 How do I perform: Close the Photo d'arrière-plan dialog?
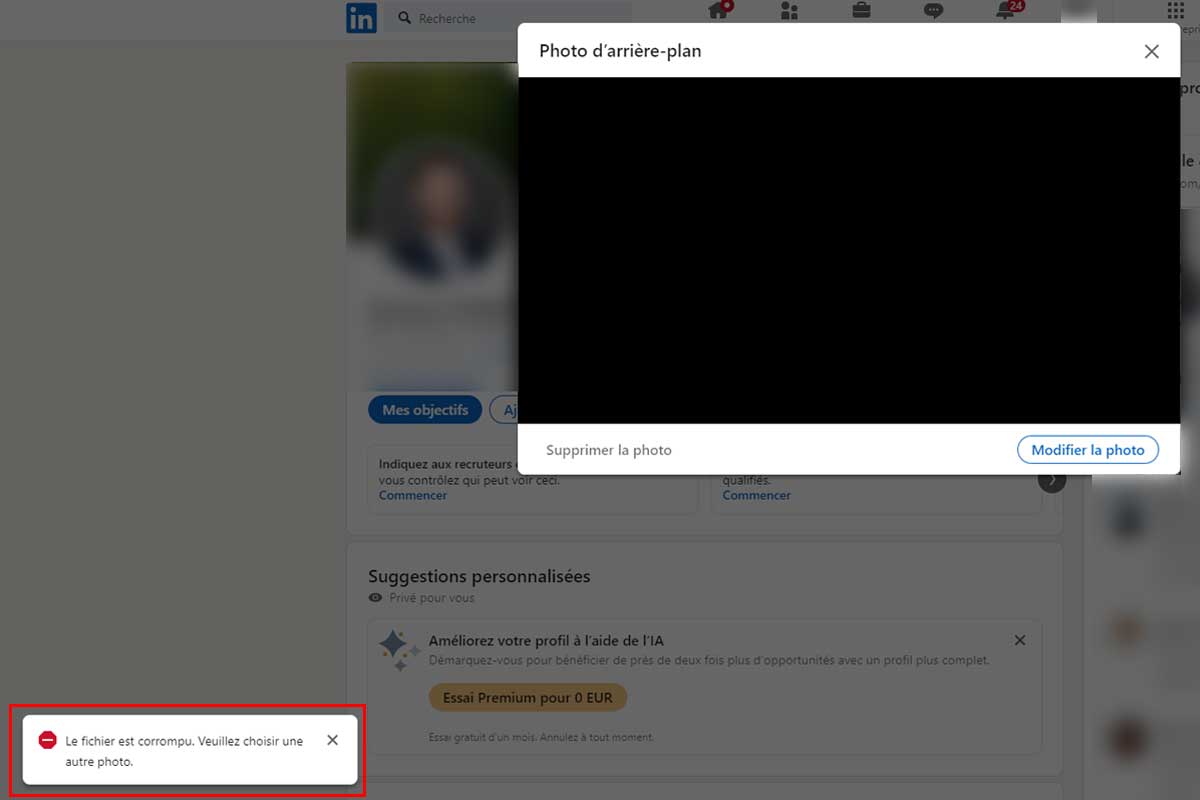1152,51
